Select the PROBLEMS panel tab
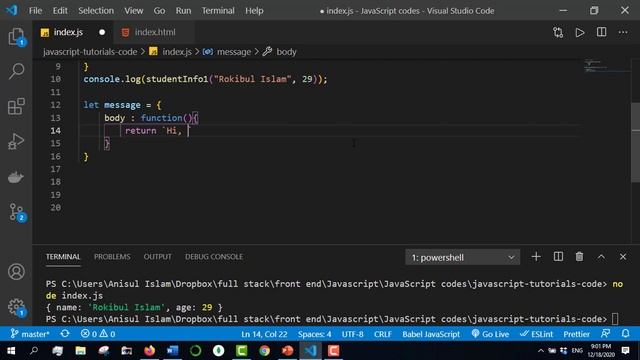Image resolution: width=640 pixels, height=360 pixels. 112,257
